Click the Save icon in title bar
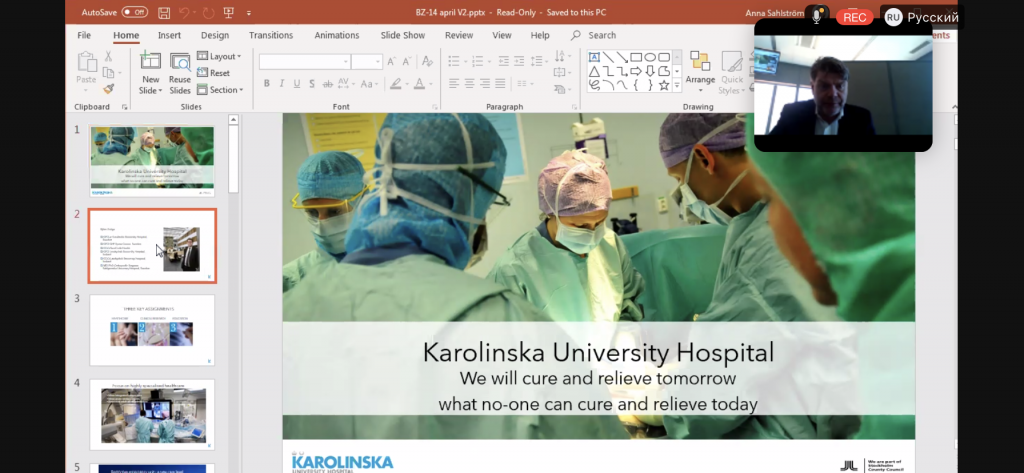1024x473 pixels. point(164,12)
